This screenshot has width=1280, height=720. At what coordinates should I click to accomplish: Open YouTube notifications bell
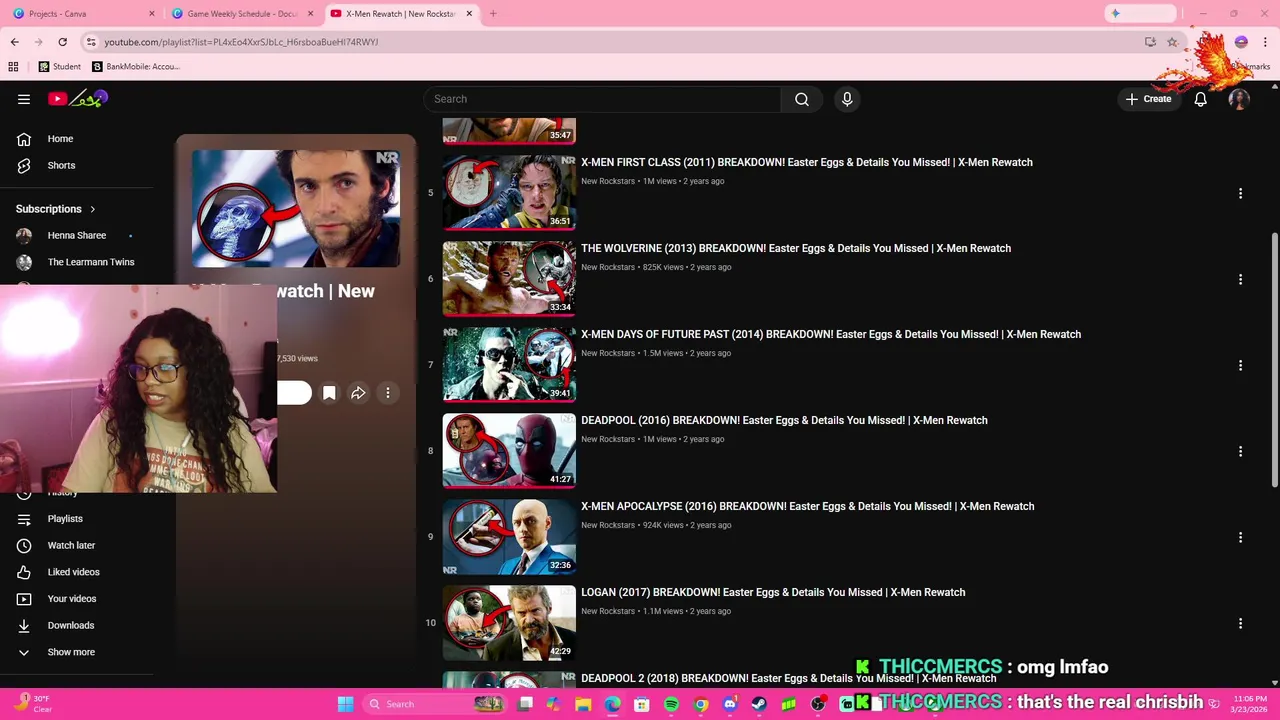1200,99
